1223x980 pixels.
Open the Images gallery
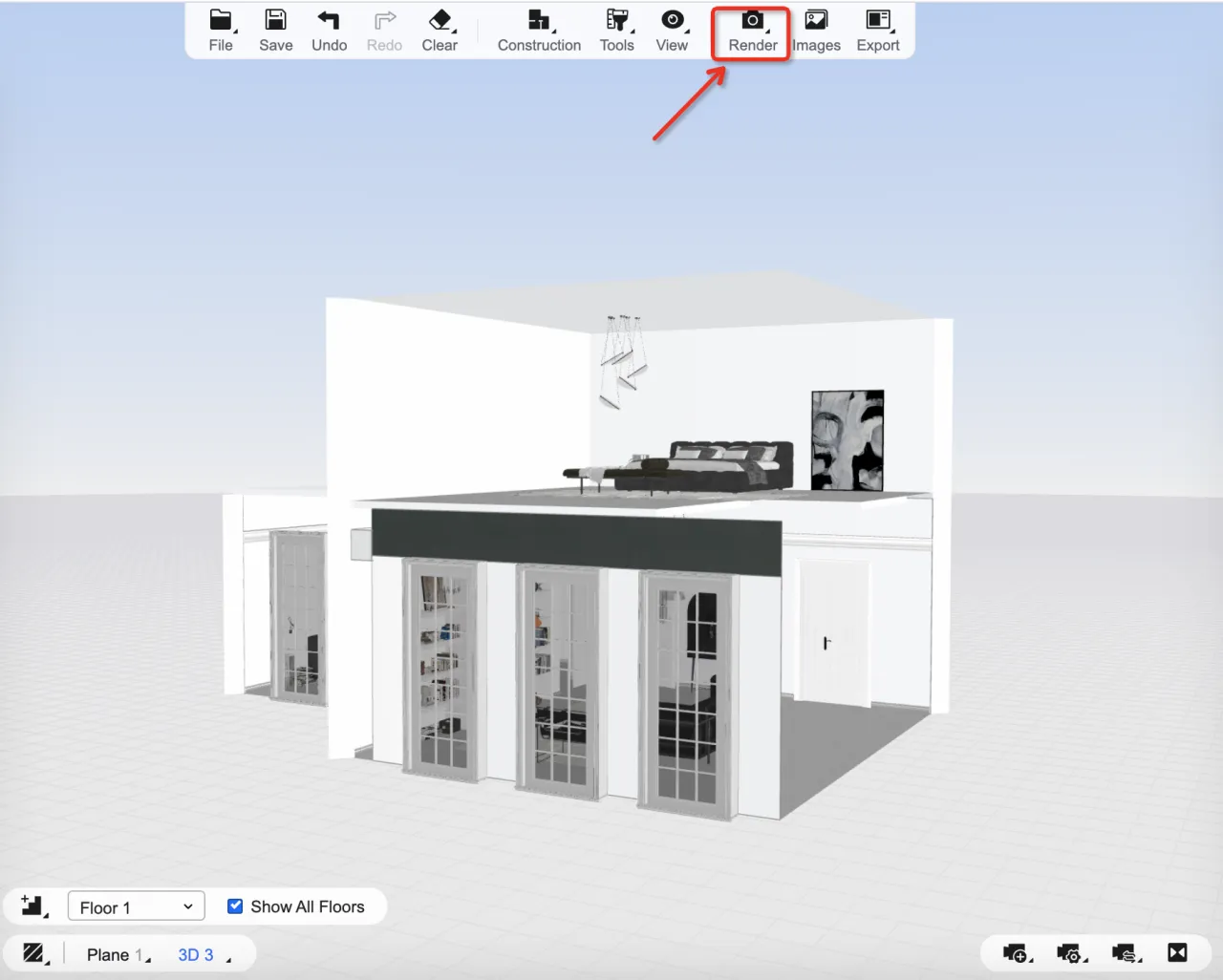[x=816, y=31]
